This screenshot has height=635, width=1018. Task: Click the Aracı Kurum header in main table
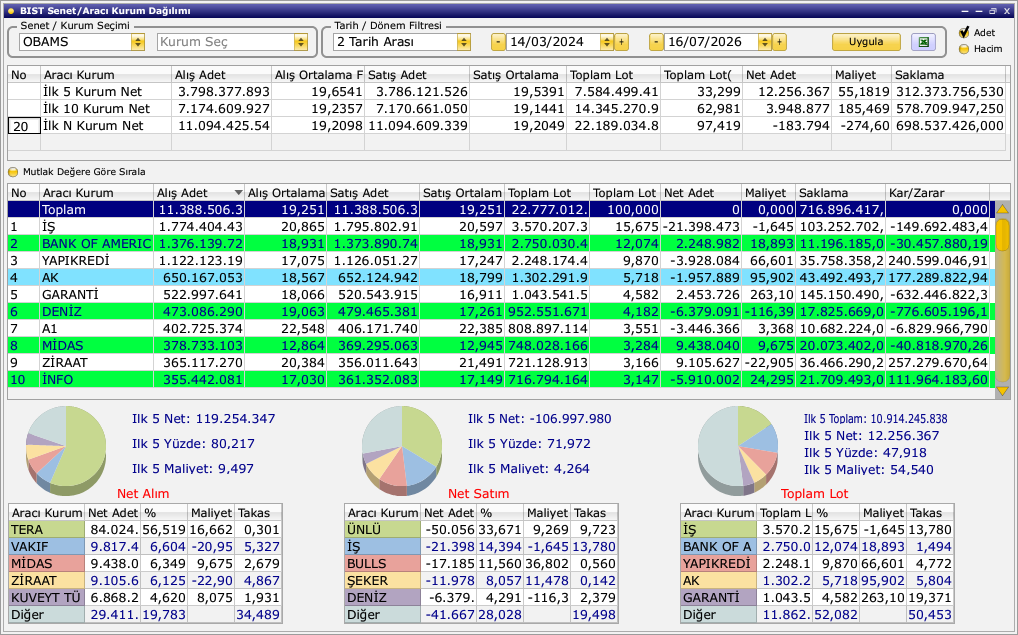click(x=96, y=193)
